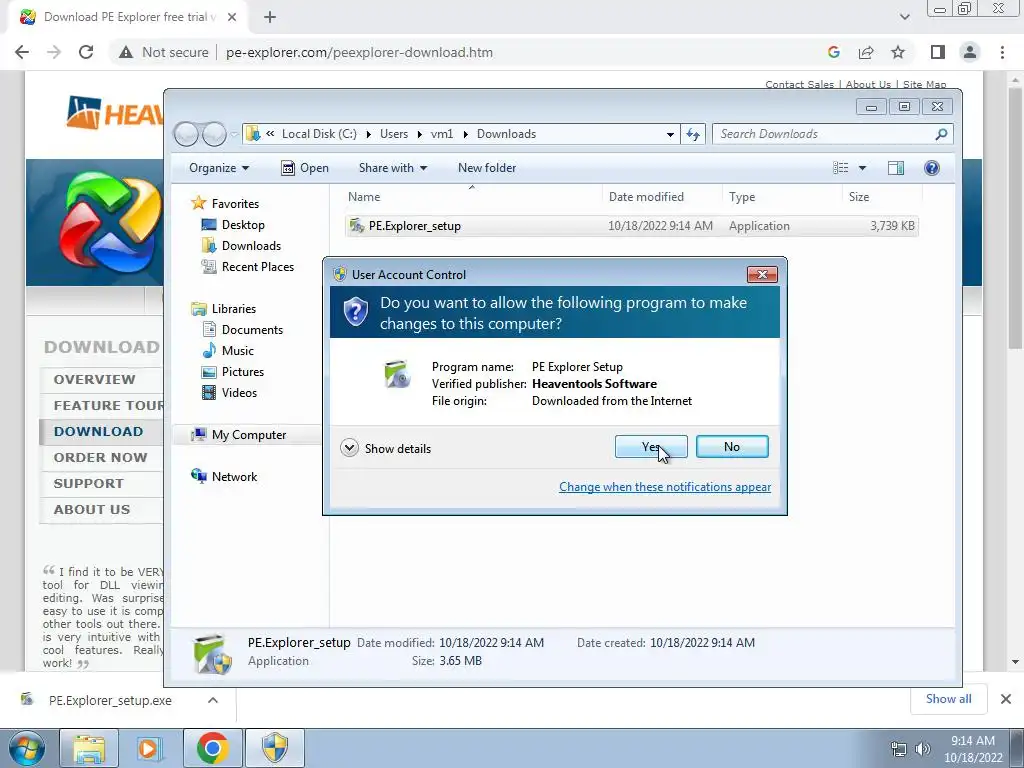Viewport: 1024px width, 768px height.
Task: Open DOWNLOAD in website sidebar
Action: point(98,432)
